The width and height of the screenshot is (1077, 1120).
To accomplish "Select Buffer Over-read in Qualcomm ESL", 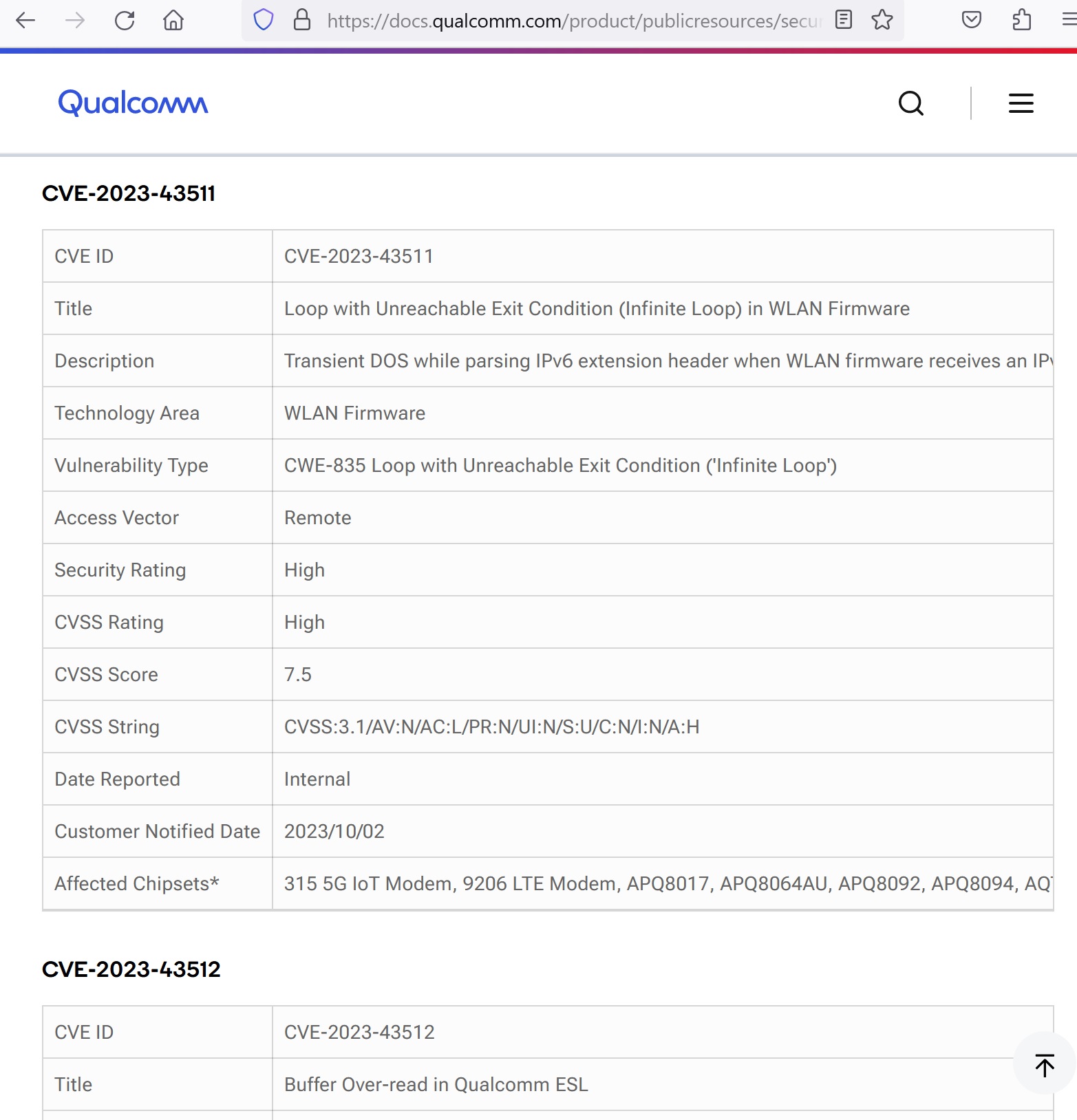I will pyautogui.click(x=436, y=1084).
